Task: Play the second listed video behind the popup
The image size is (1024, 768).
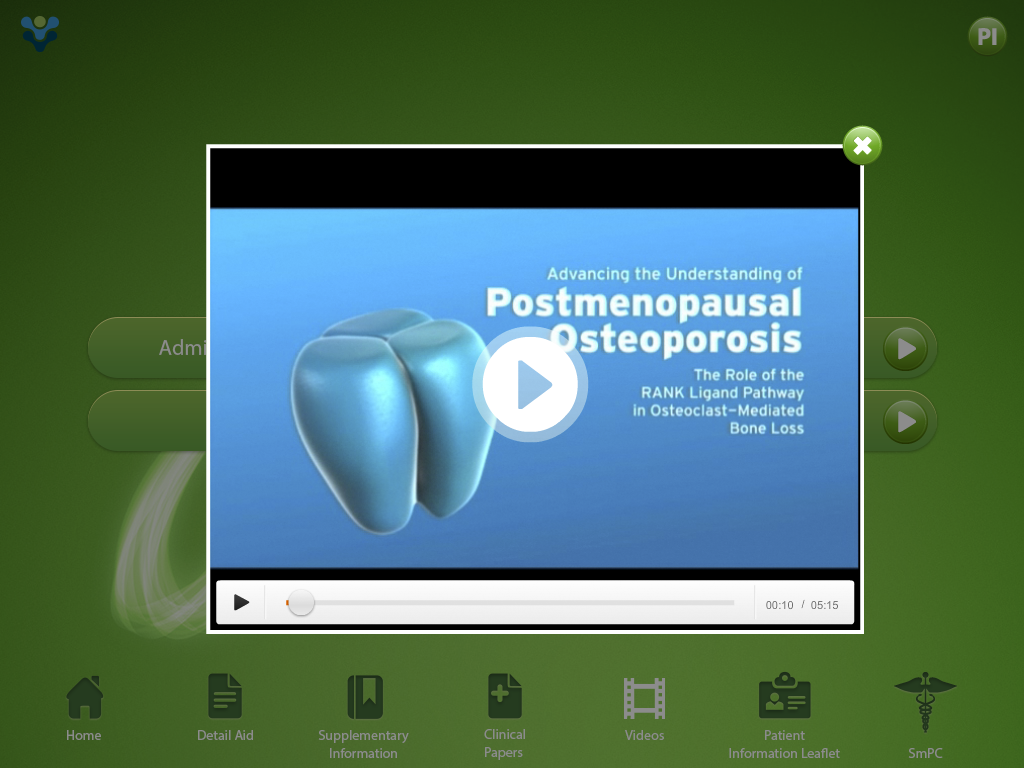Action: tap(905, 421)
